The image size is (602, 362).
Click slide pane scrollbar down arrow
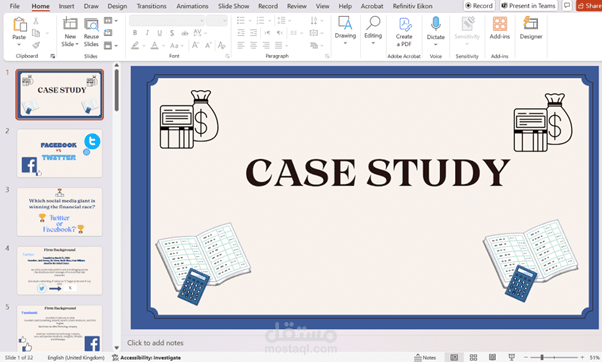coord(117,348)
